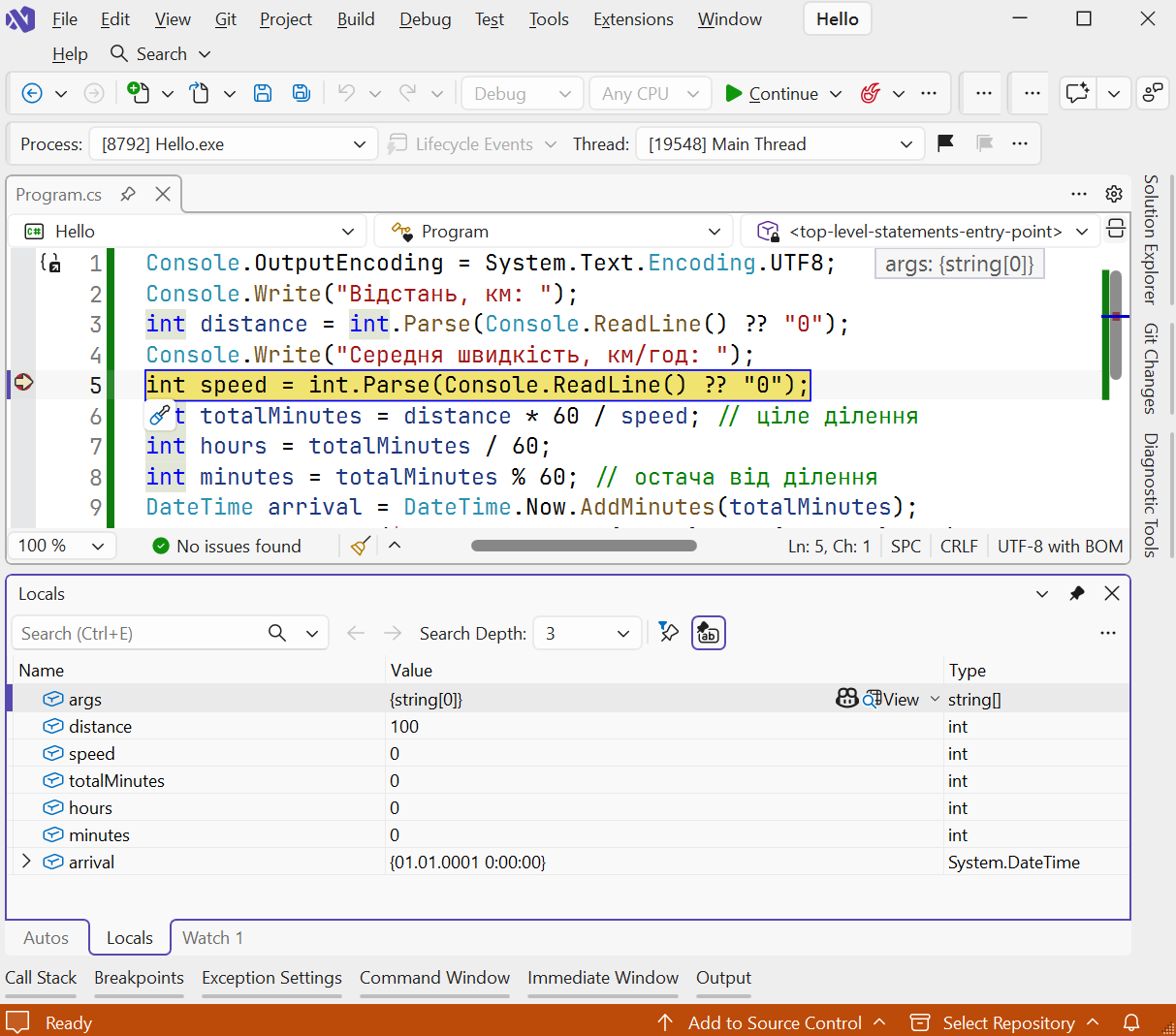
Task: Click the Undo arrow icon
Action: pos(346,93)
